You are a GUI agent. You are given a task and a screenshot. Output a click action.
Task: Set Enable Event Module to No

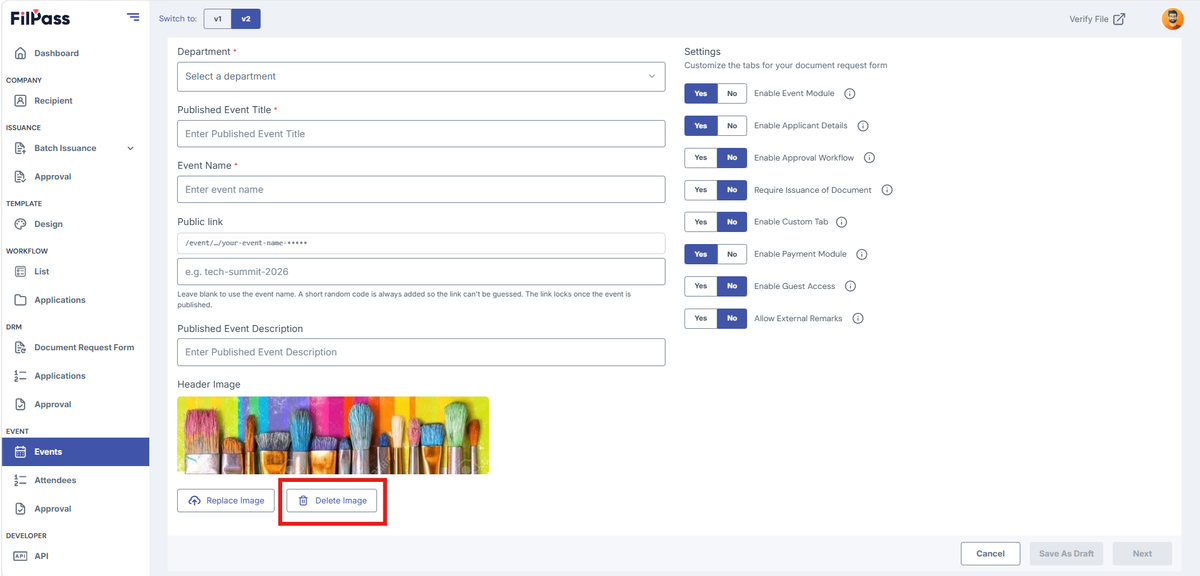pyautogui.click(x=731, y=94)
